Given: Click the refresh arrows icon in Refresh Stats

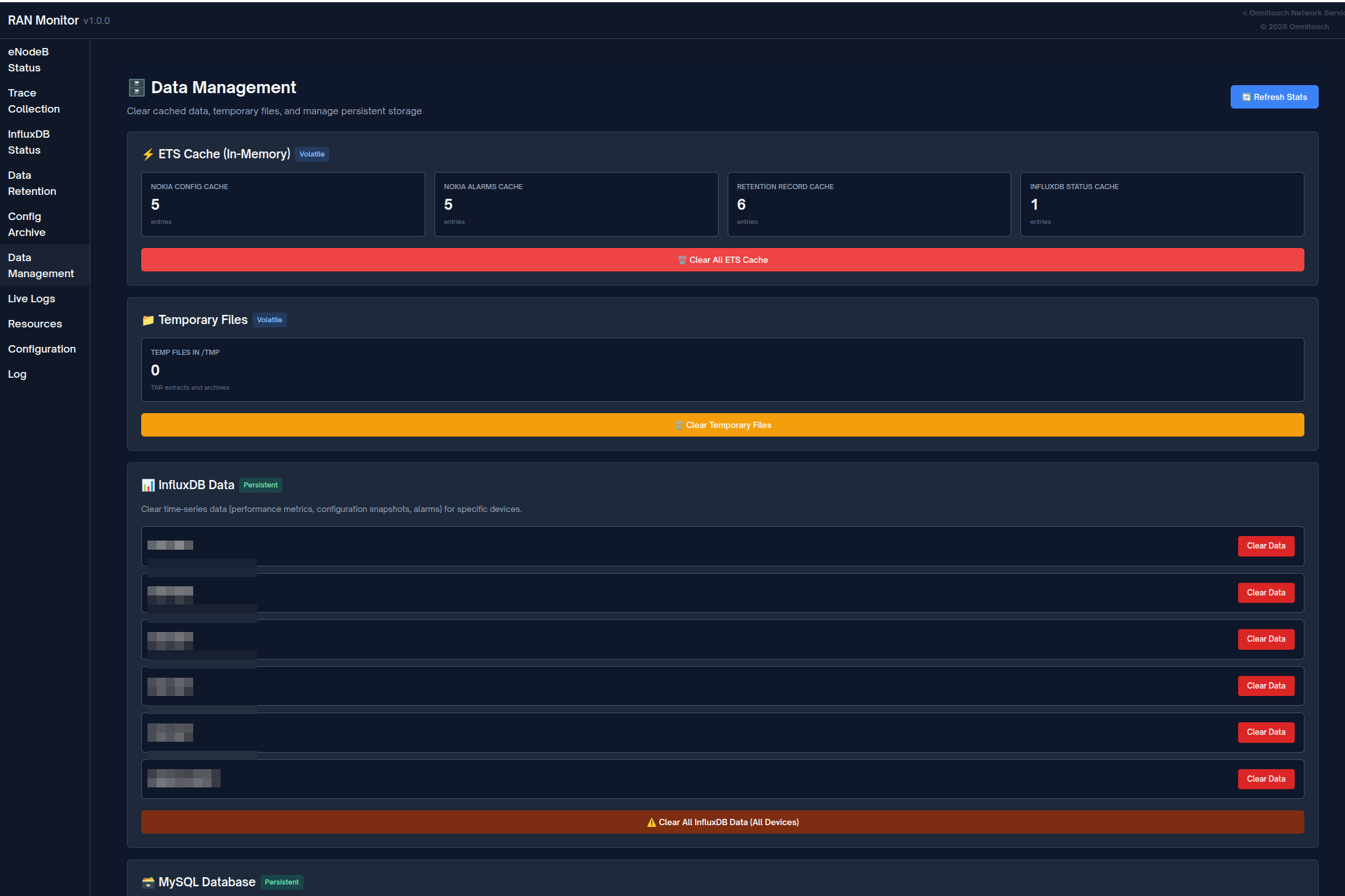Looking at the screenshot, I should tap(1246, 97).
